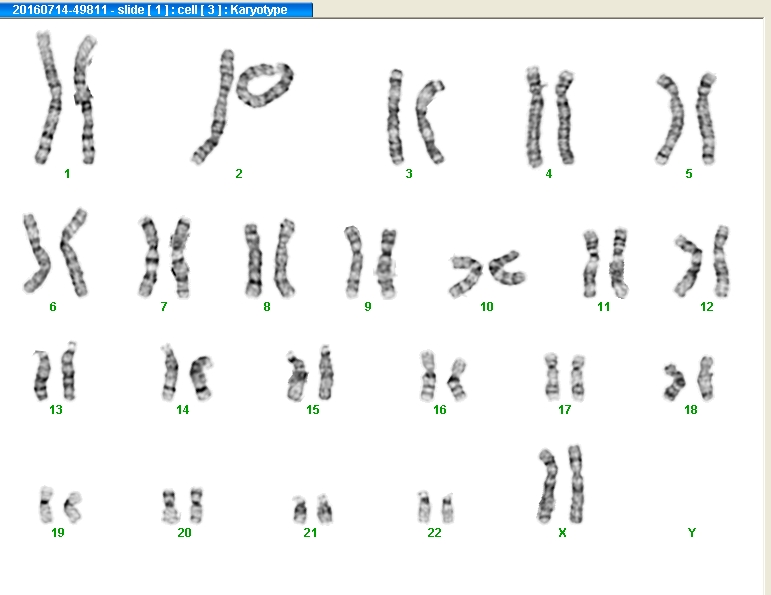The image size is (771, 595).
Task: Select the chromosome pair labeled 8
Action: click(x=269, y=258)
